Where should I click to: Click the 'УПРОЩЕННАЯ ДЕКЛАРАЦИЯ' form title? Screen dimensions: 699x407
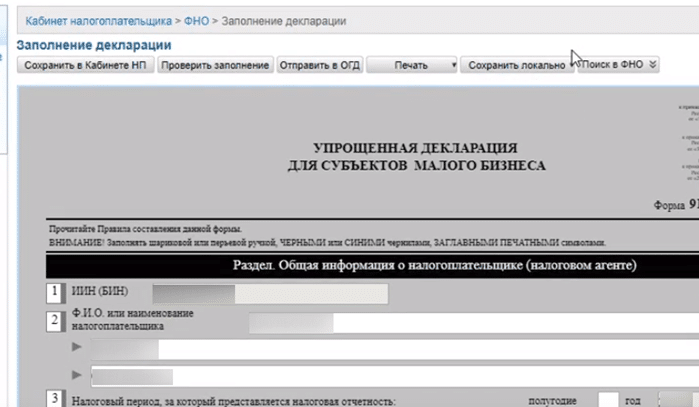415,148
